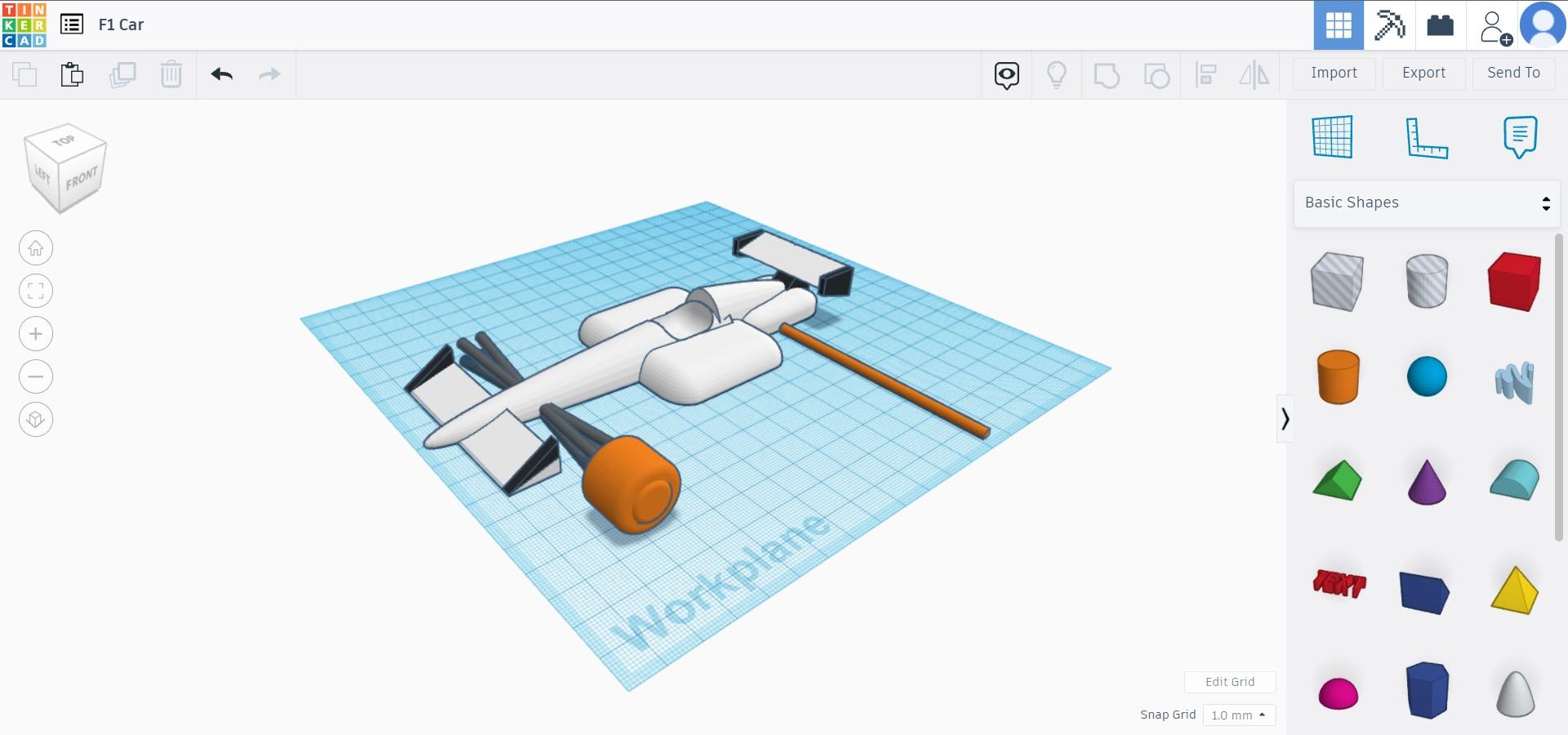Click the Copy toolbar icon
The image size is (1568, 735).
pos(24,74)
